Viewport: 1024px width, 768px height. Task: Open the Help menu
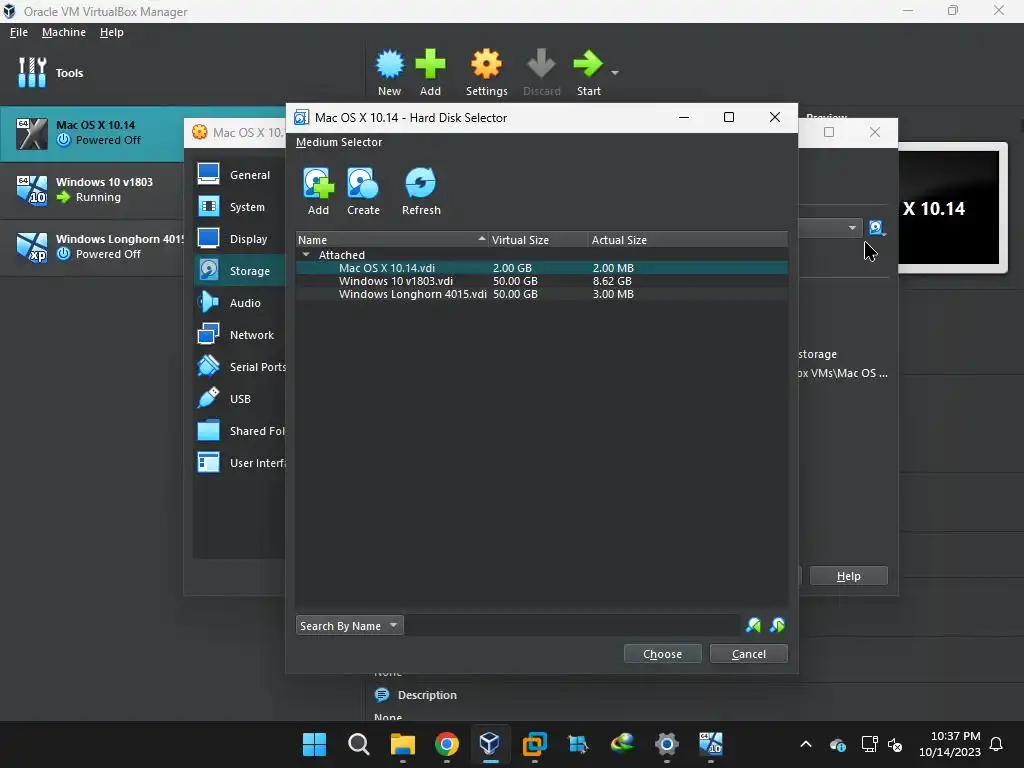112,32
